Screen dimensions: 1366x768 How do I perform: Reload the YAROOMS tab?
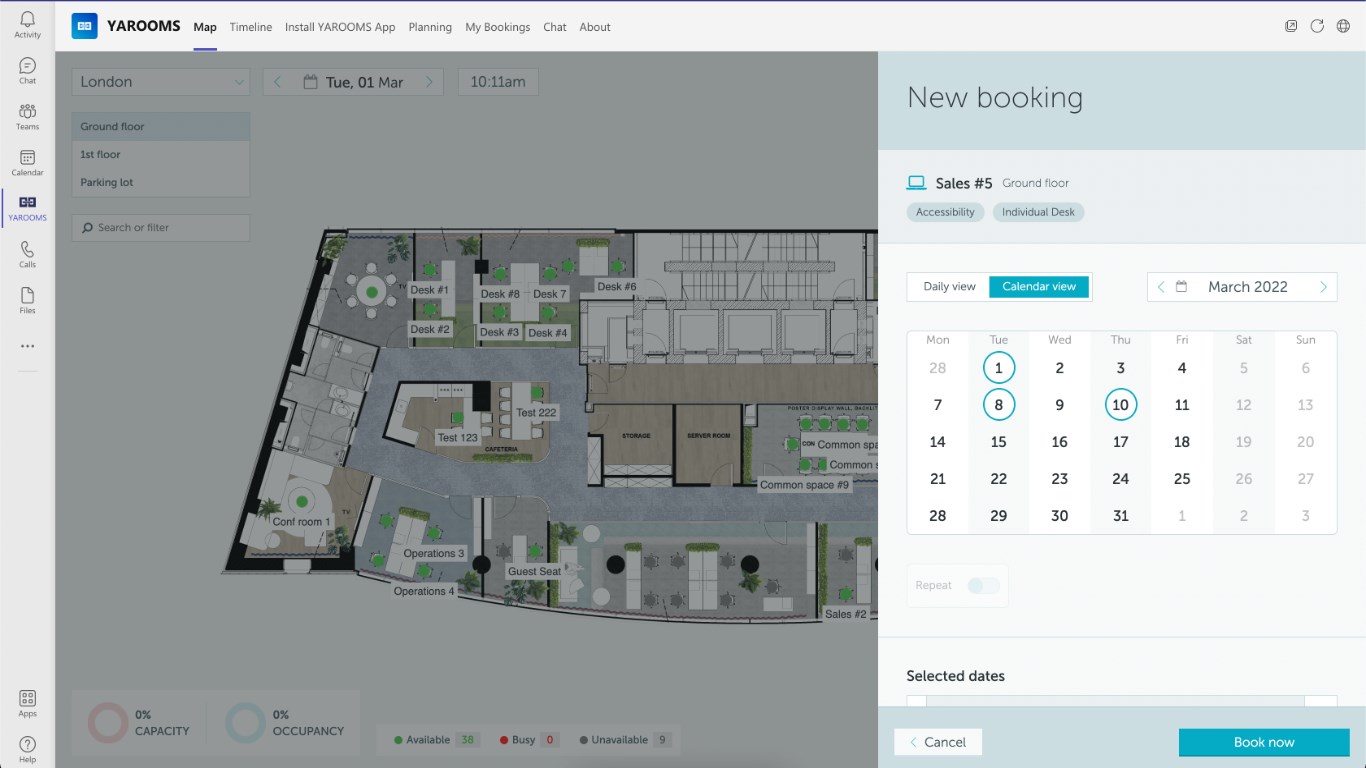pos(1317,26)
